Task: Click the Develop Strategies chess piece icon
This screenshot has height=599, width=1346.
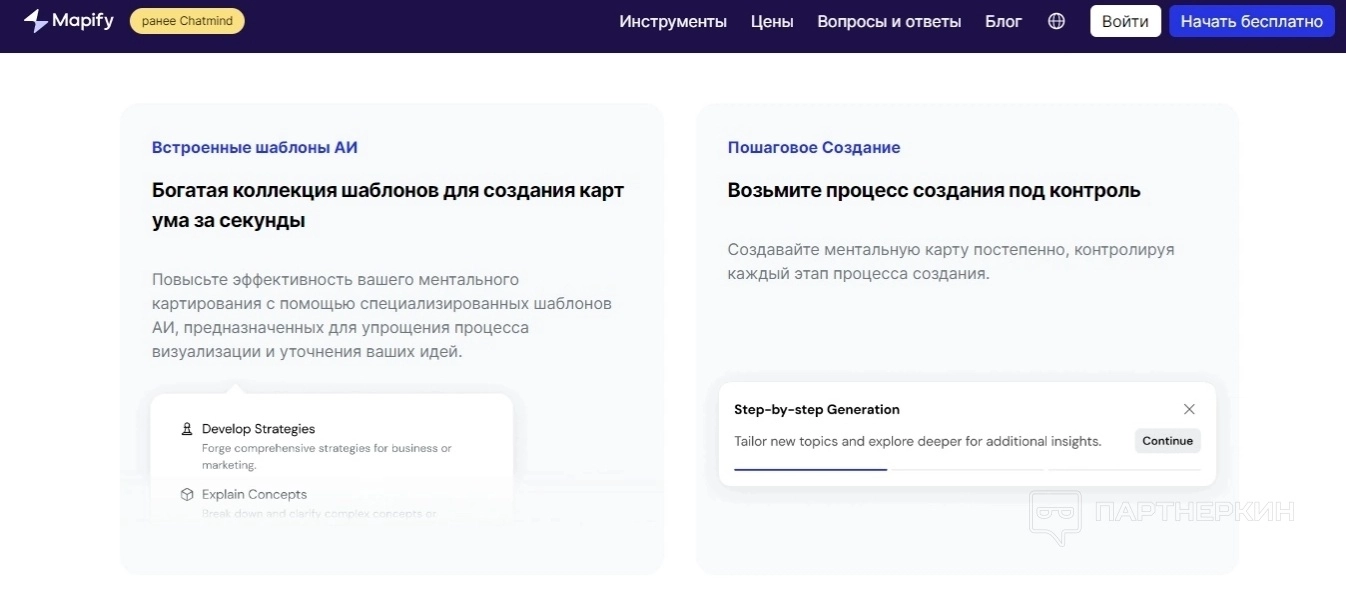Action: (186, 429)
